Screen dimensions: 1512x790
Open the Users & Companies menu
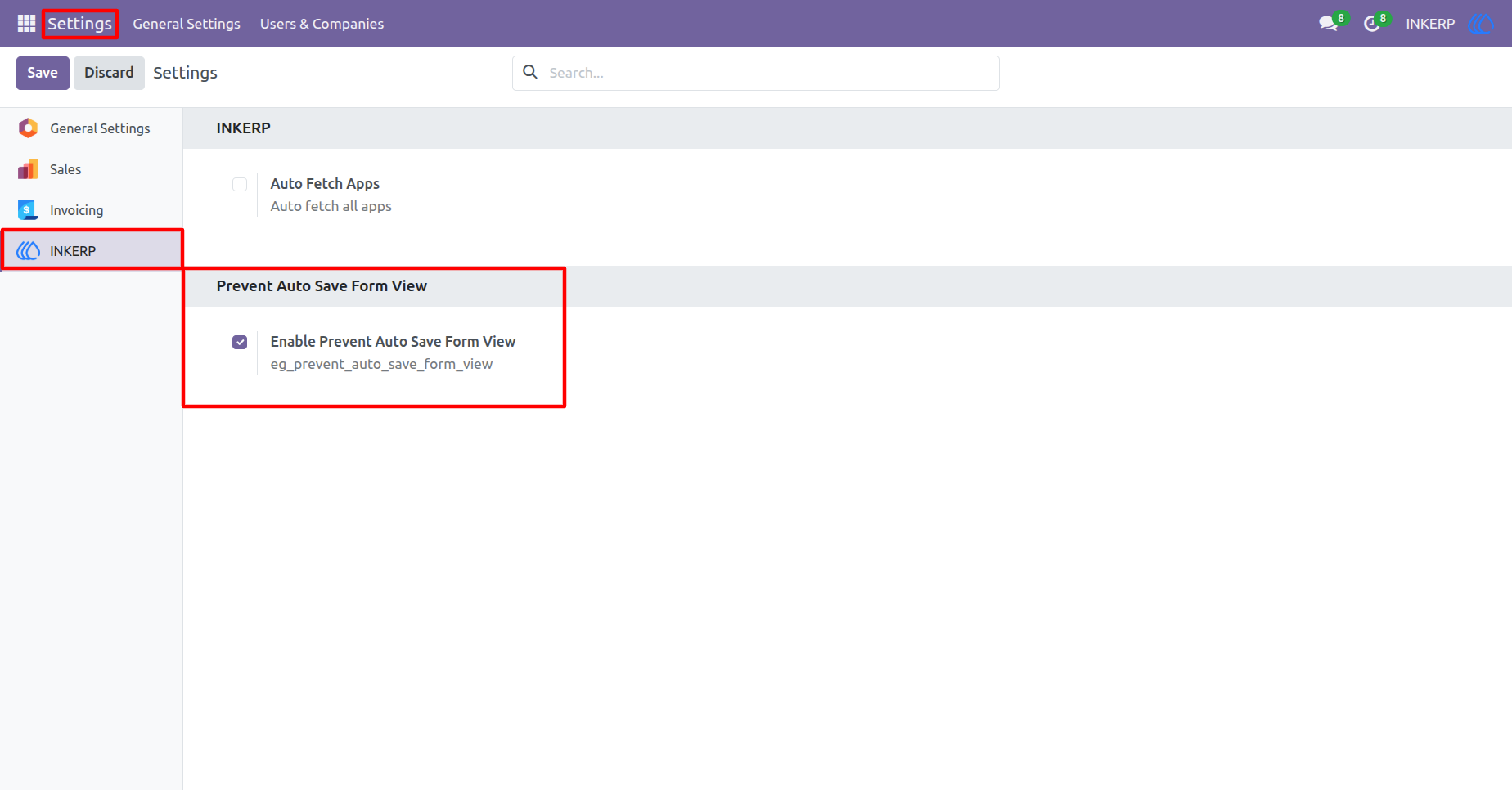point(322,24)
